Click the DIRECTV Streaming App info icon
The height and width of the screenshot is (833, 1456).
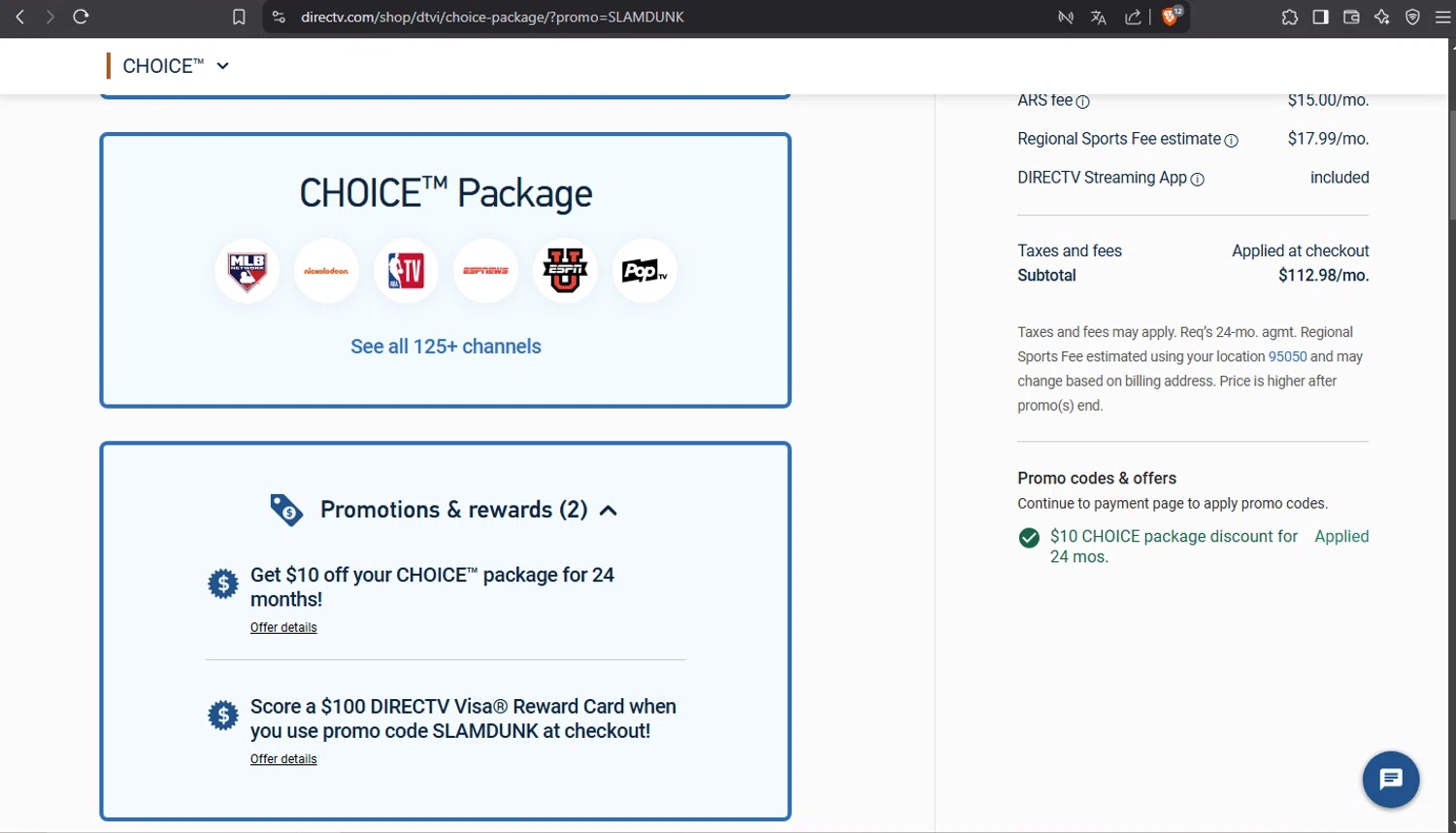coord(1198,179)
